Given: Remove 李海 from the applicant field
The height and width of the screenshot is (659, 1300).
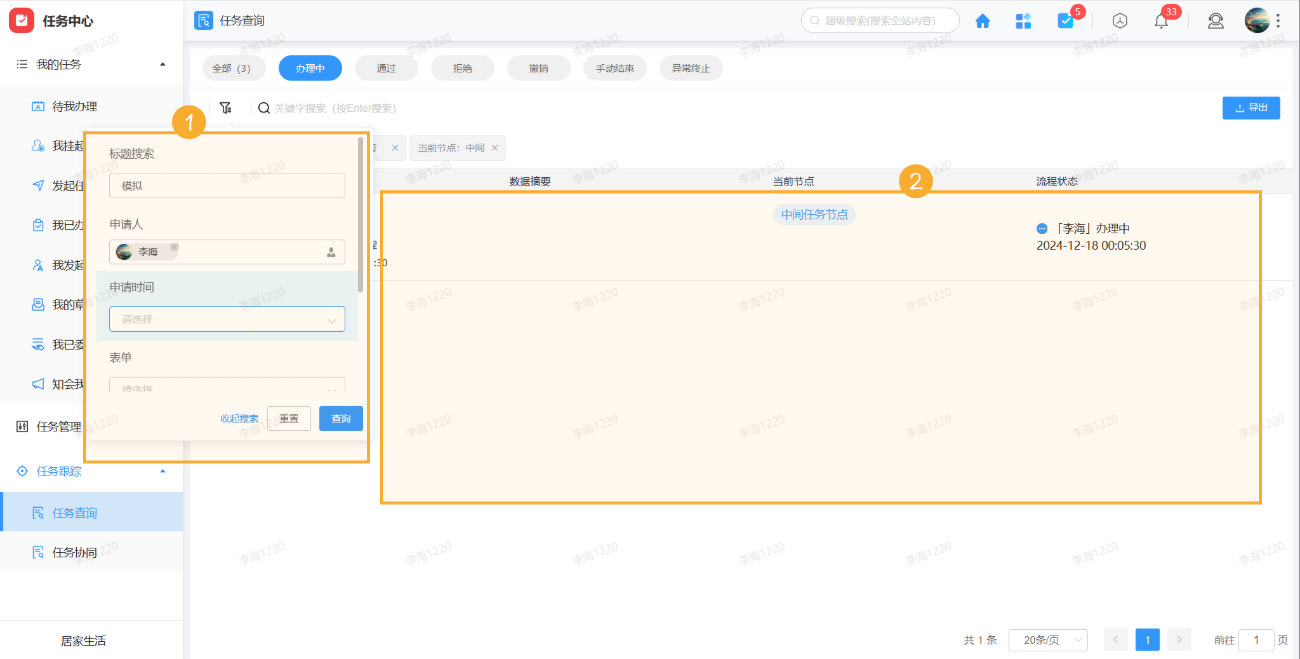Looking at the screenshot, I should (174, 247).
